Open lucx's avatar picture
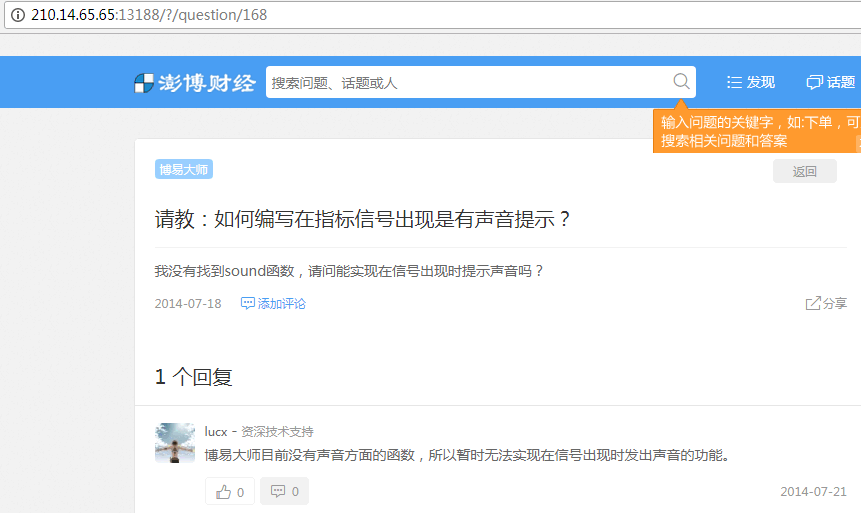This screenshot has height=513, width=861. (175, 442)
